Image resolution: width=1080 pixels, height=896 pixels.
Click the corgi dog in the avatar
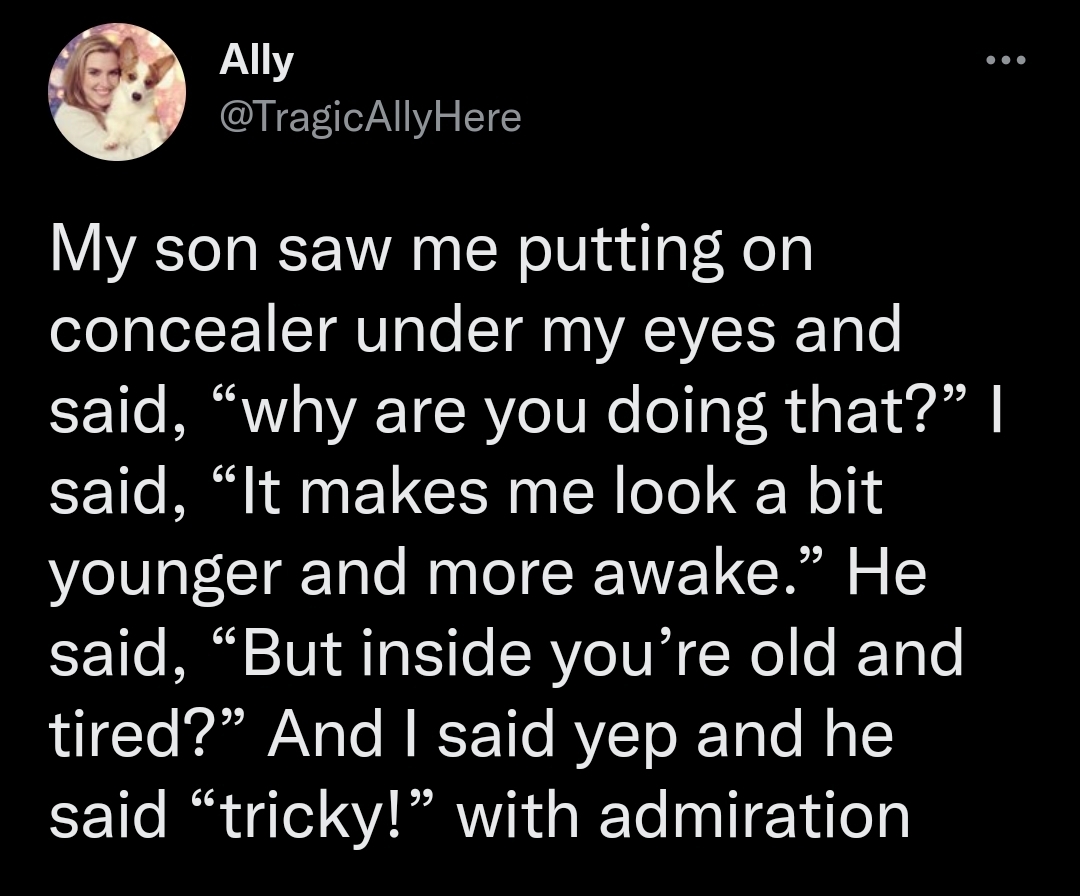click(138, 96)
